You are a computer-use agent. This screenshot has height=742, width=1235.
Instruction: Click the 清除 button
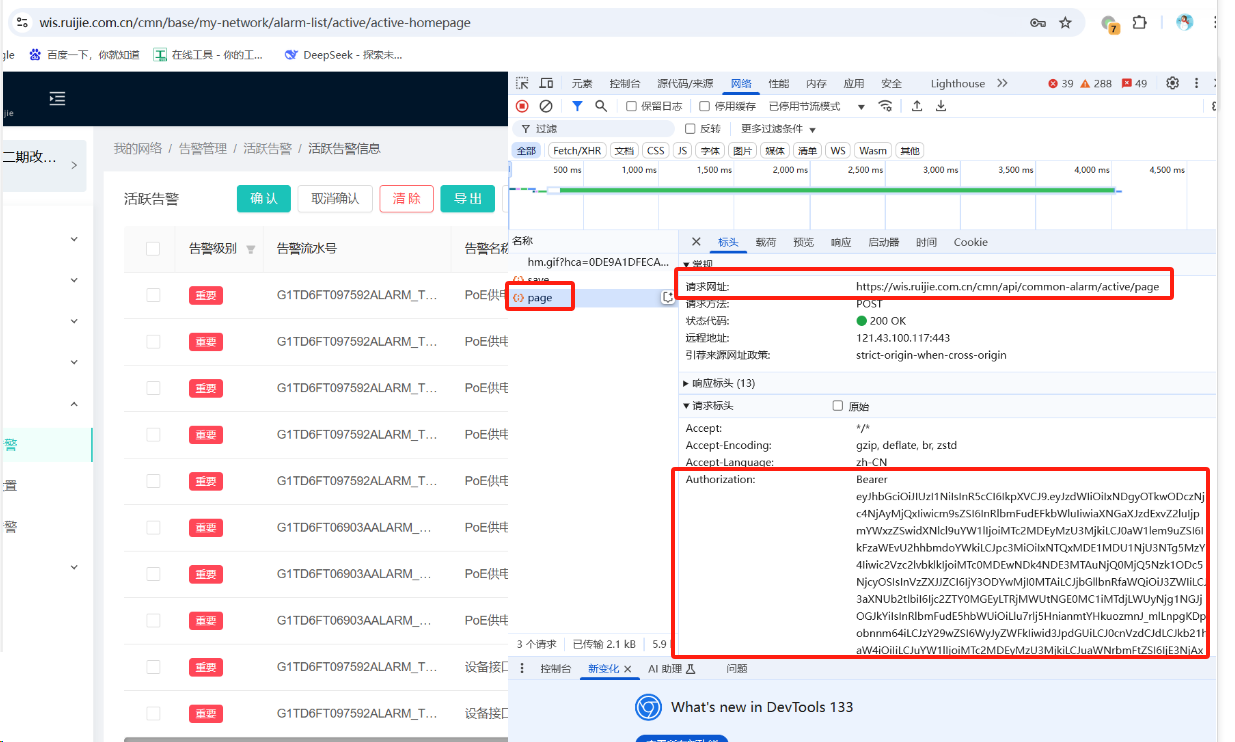pyautogui.click(x=407, y=199)
